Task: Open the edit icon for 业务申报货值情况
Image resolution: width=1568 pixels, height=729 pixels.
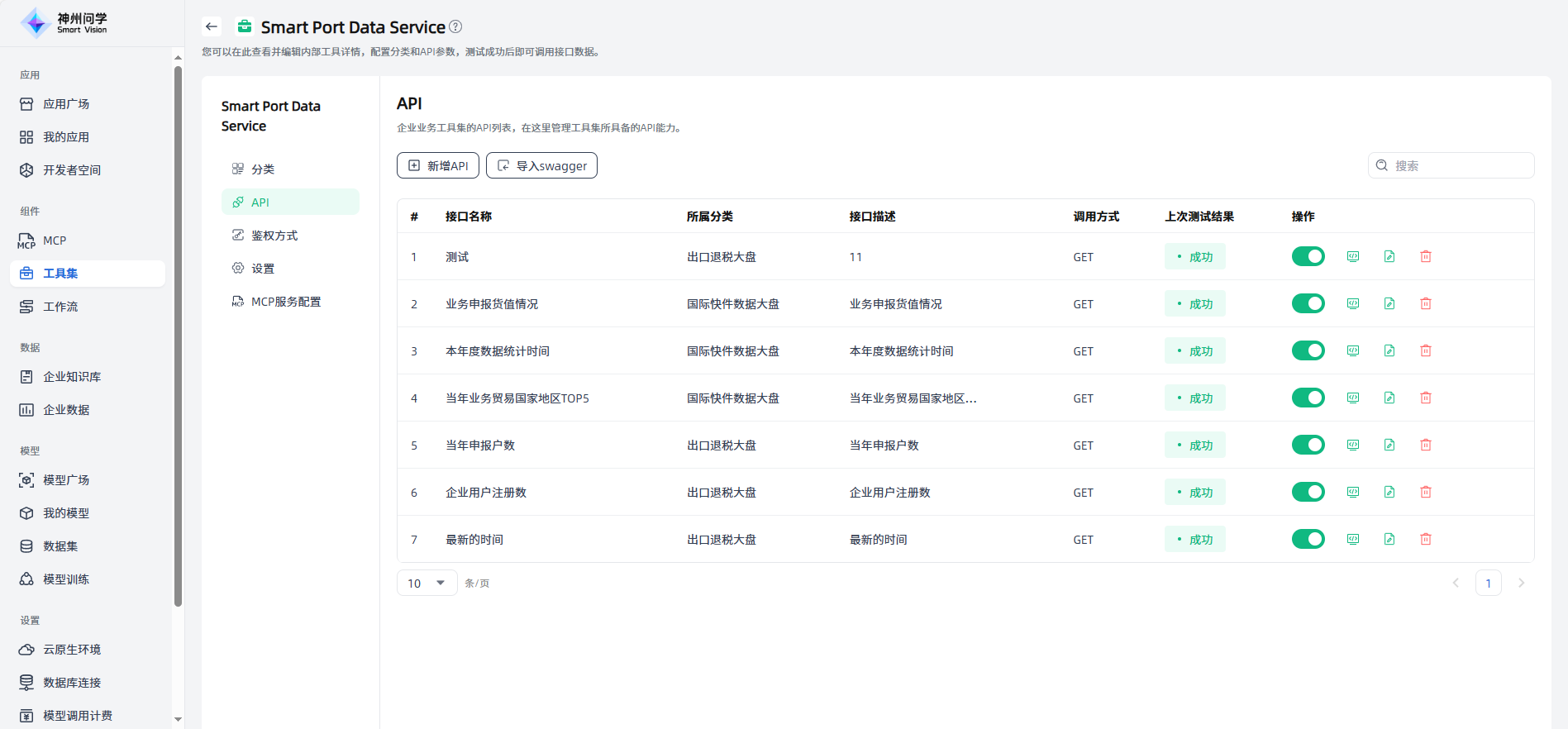Action: click(x=1389, y=303)
